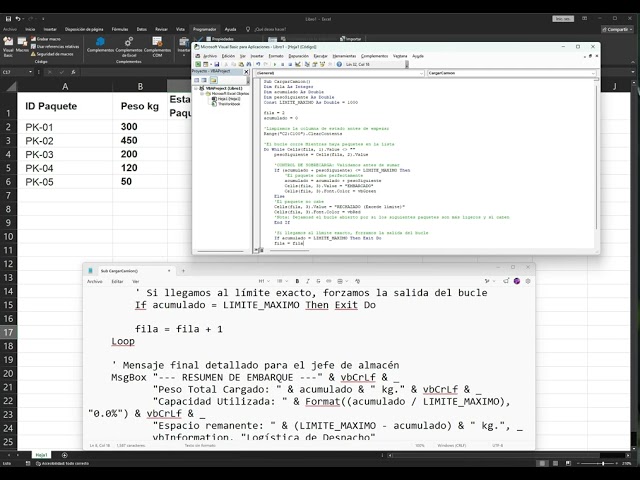Viewport: 640px width, 480px height.
Task: Click the Undo icon in VBA toolbar
Action: point(258,64)
